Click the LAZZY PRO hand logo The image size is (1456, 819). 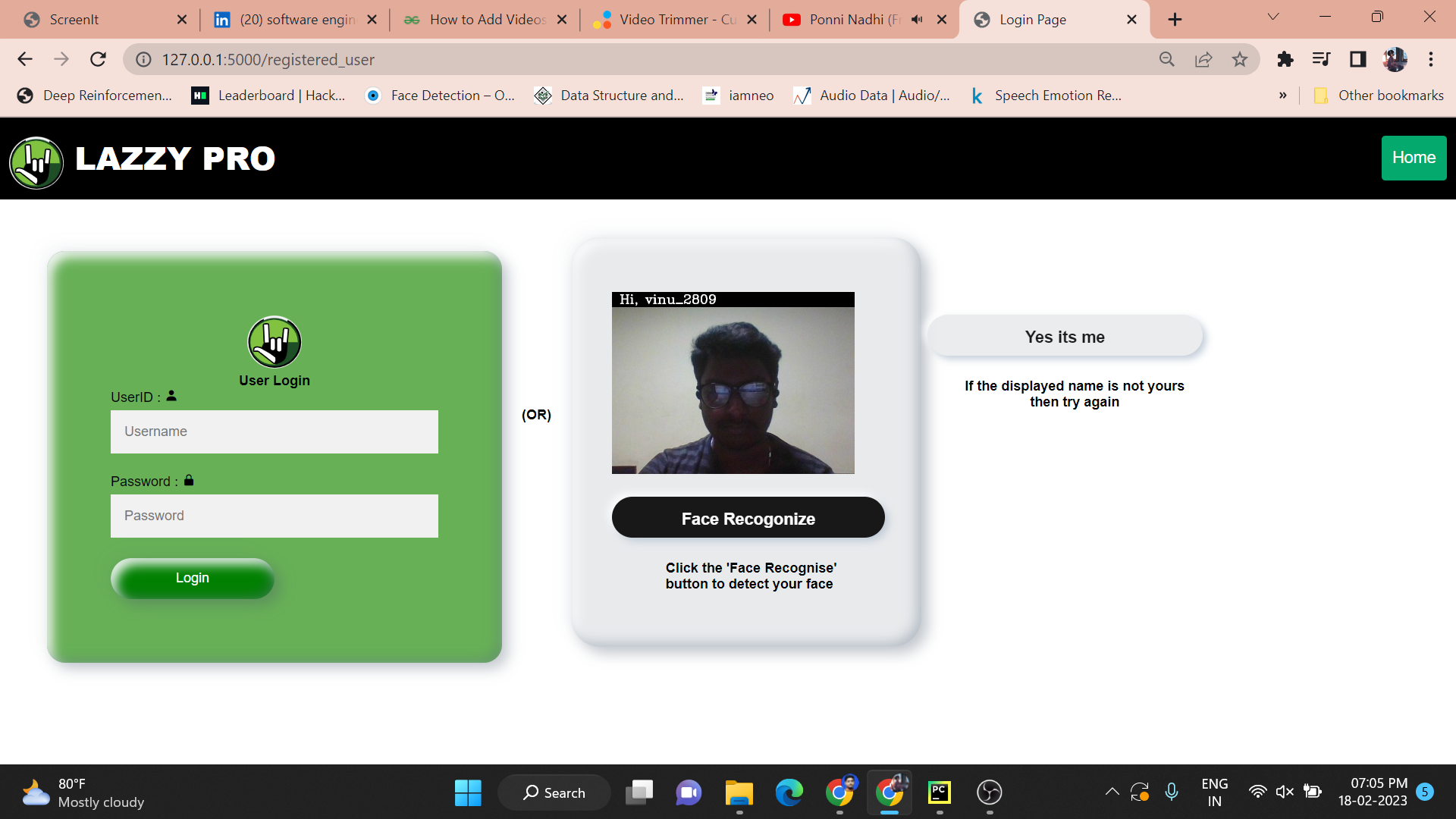pos(36,162)
